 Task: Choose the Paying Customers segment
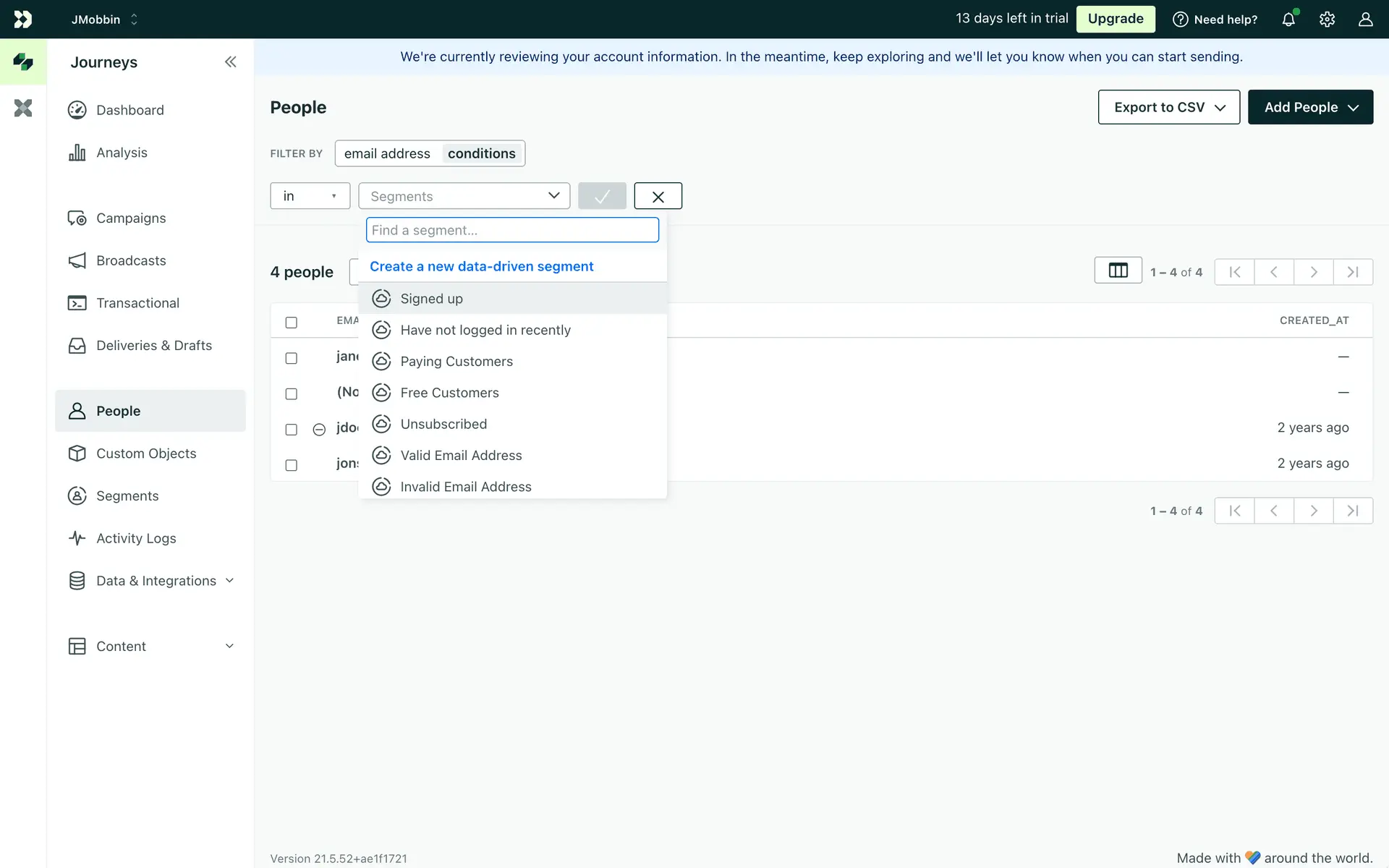pos(456,362)
